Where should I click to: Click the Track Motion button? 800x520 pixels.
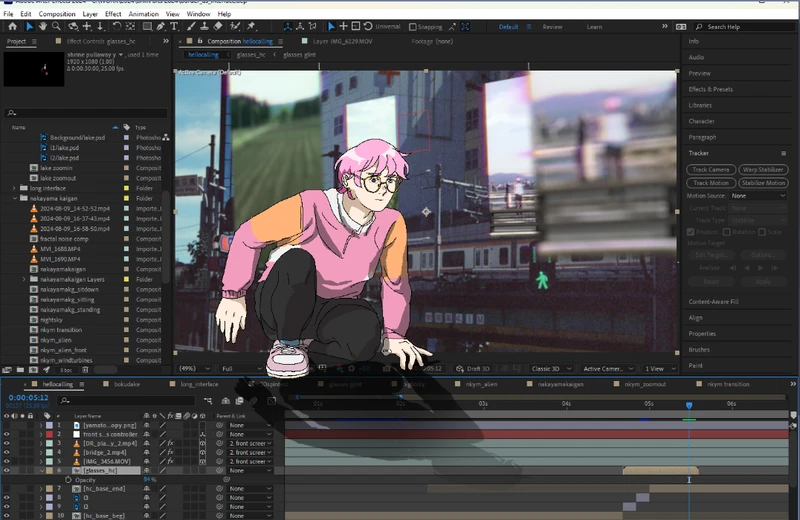pyautogui.click(x=711, y=183)
